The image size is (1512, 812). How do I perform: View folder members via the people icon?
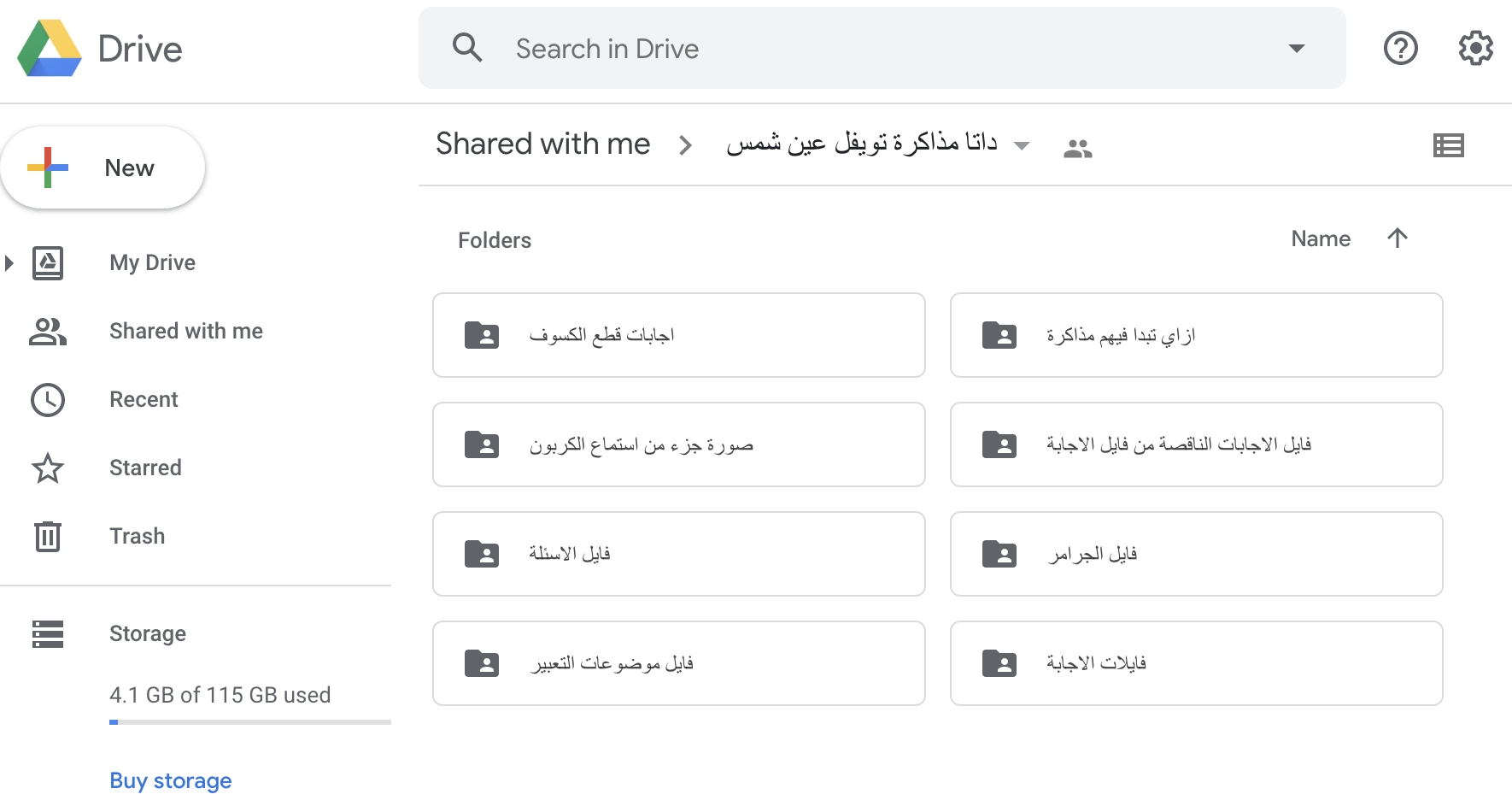pos(1078,145)
